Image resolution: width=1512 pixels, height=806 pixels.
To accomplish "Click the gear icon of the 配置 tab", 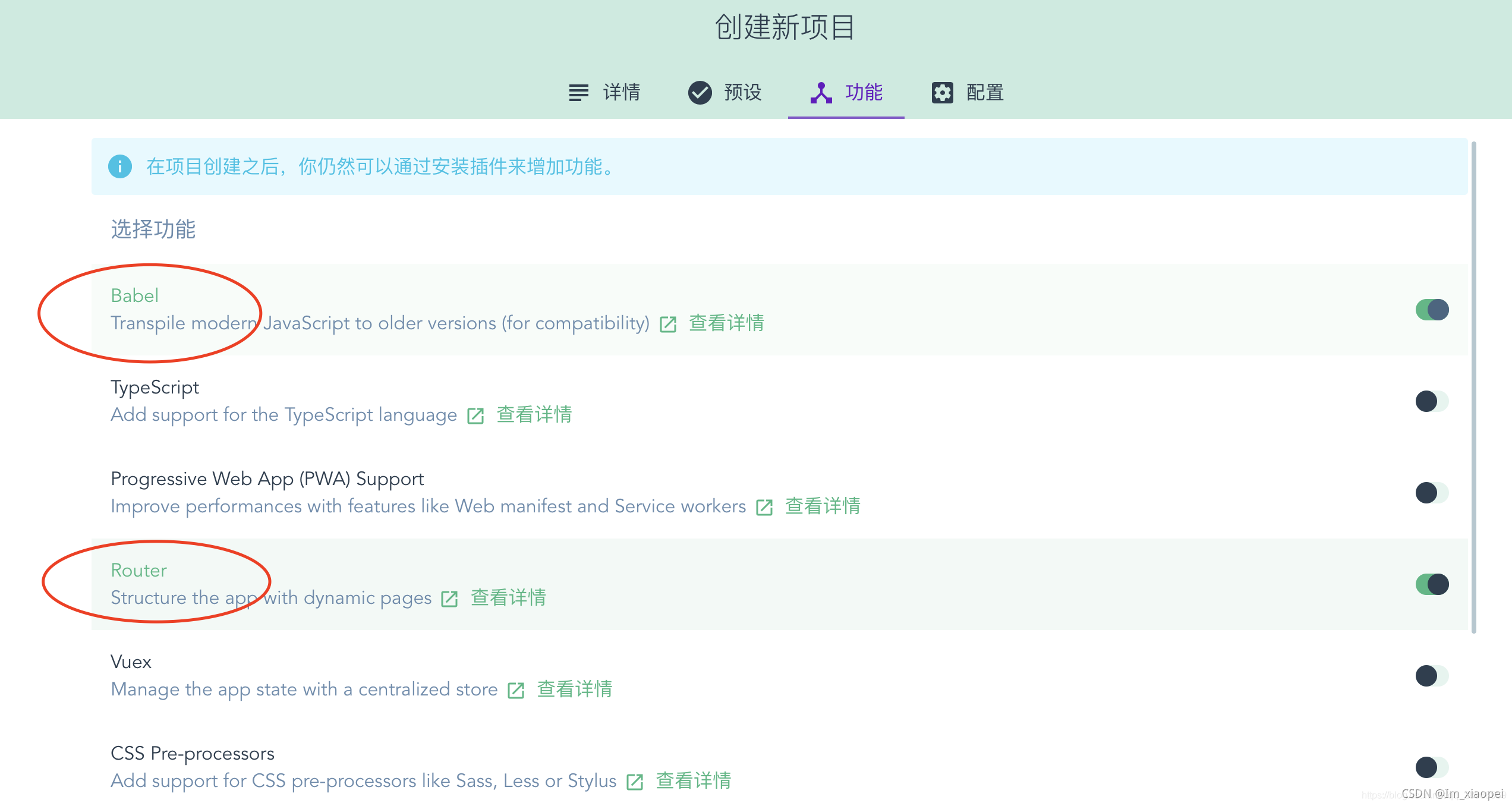I will pos(942,93).
